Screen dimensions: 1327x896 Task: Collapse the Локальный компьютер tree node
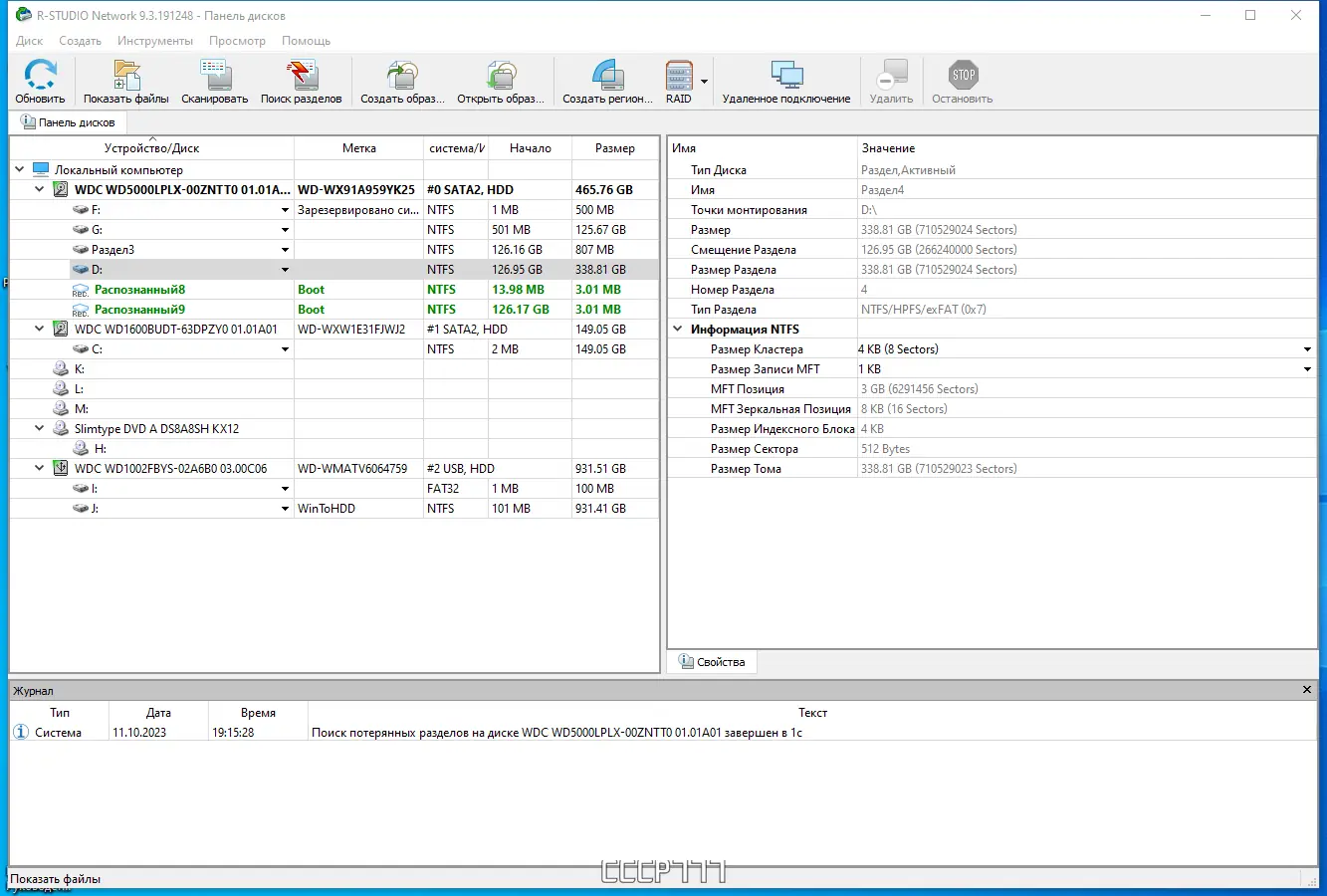coord(20,170)
